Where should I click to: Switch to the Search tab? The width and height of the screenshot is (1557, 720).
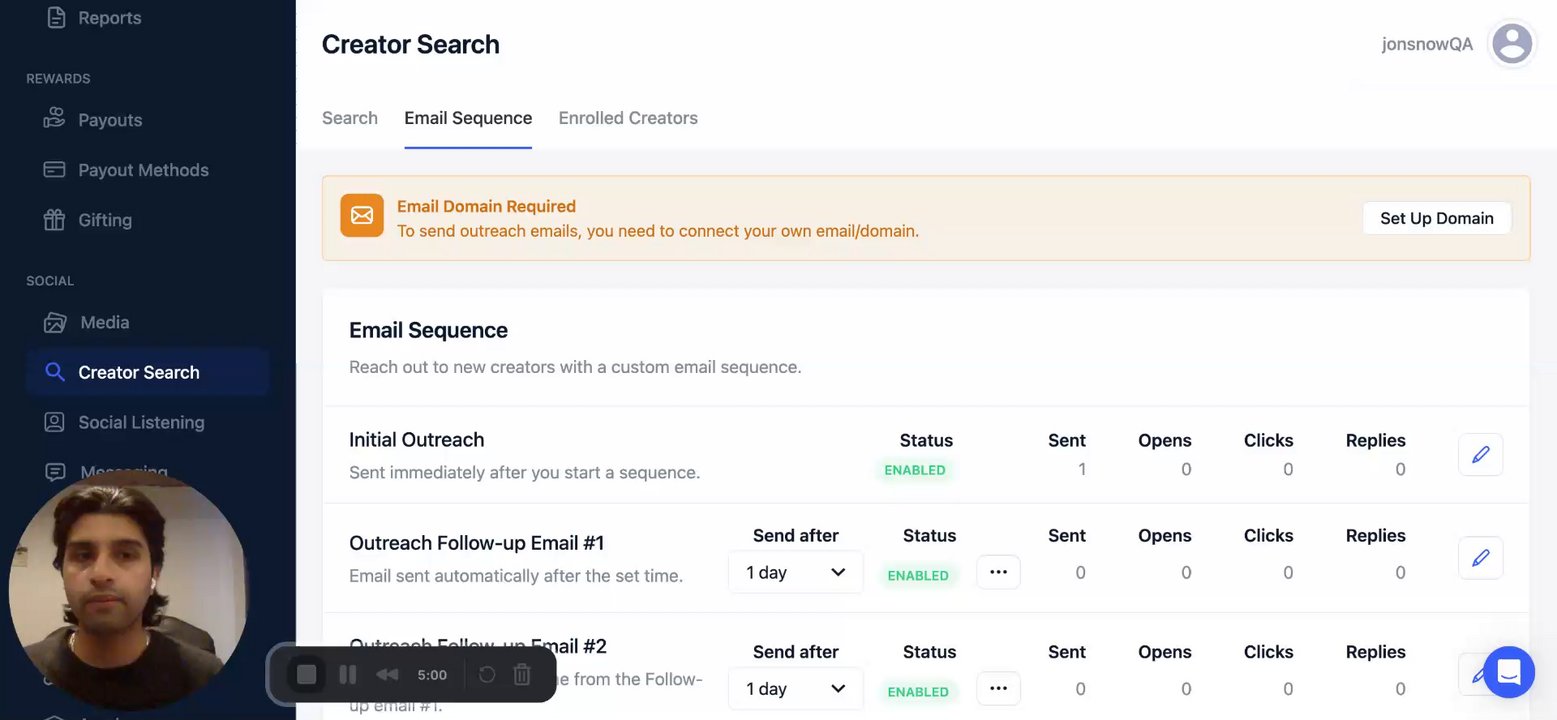coord(350,118)
